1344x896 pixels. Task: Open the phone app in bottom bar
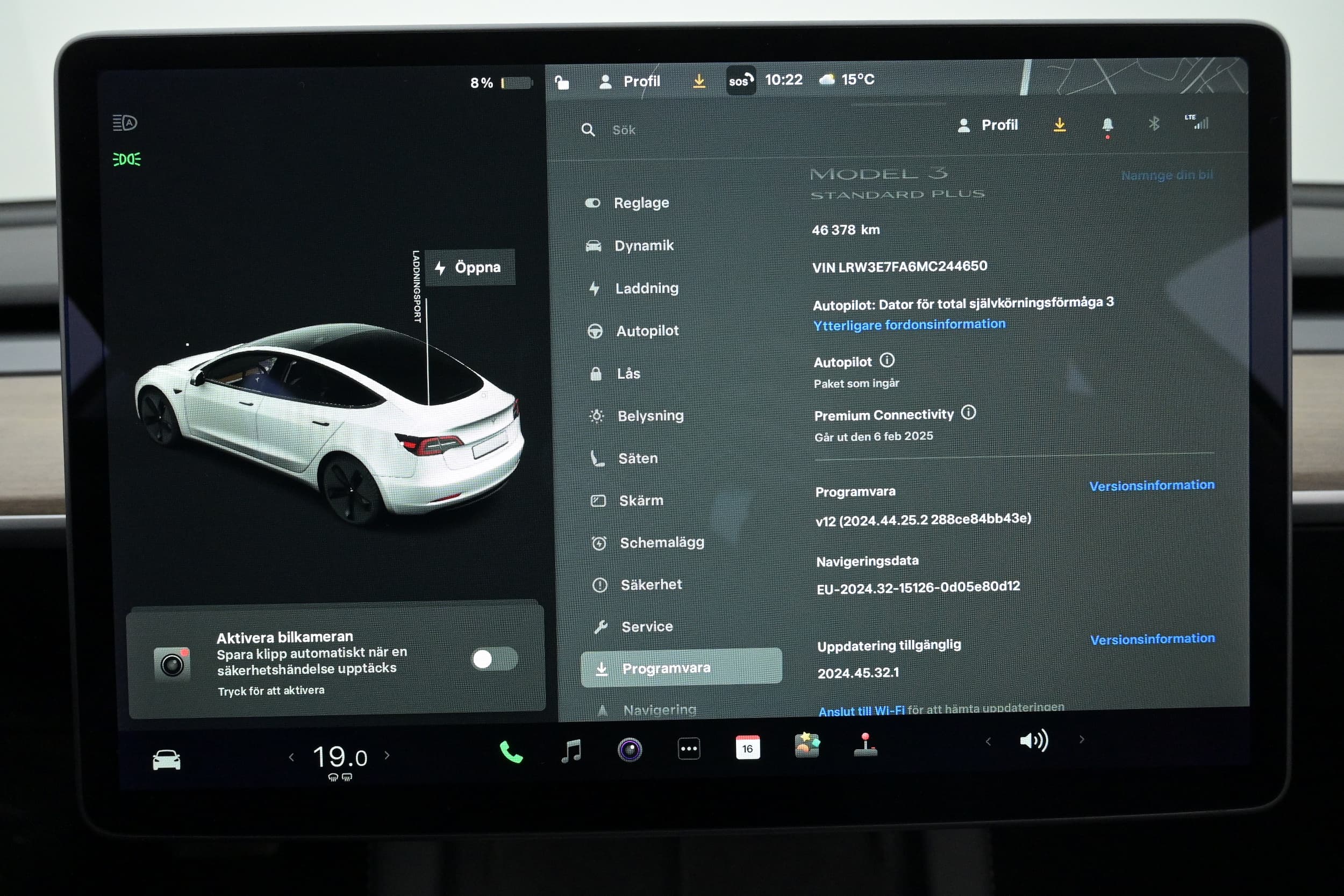click(511, 751)
